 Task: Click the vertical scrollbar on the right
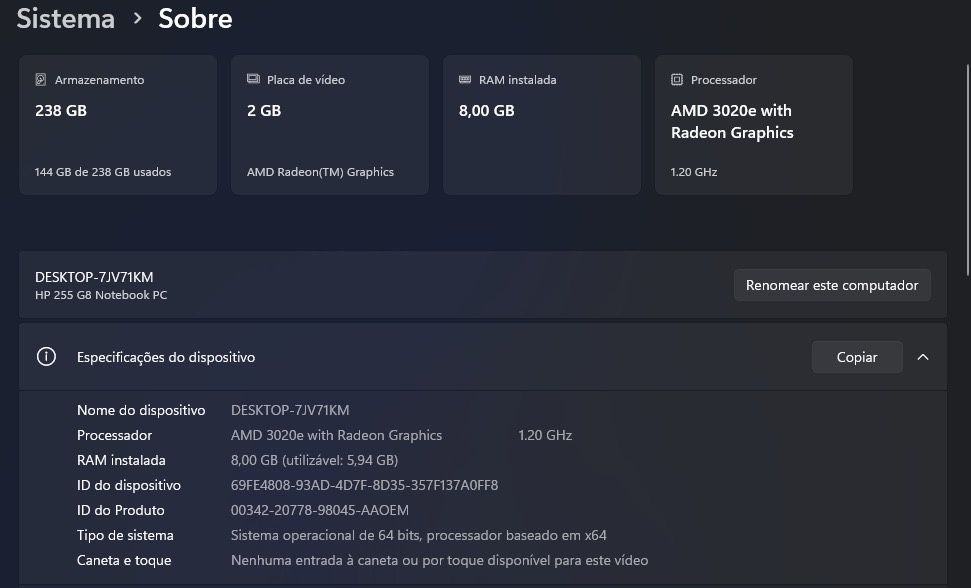point(968,170)
